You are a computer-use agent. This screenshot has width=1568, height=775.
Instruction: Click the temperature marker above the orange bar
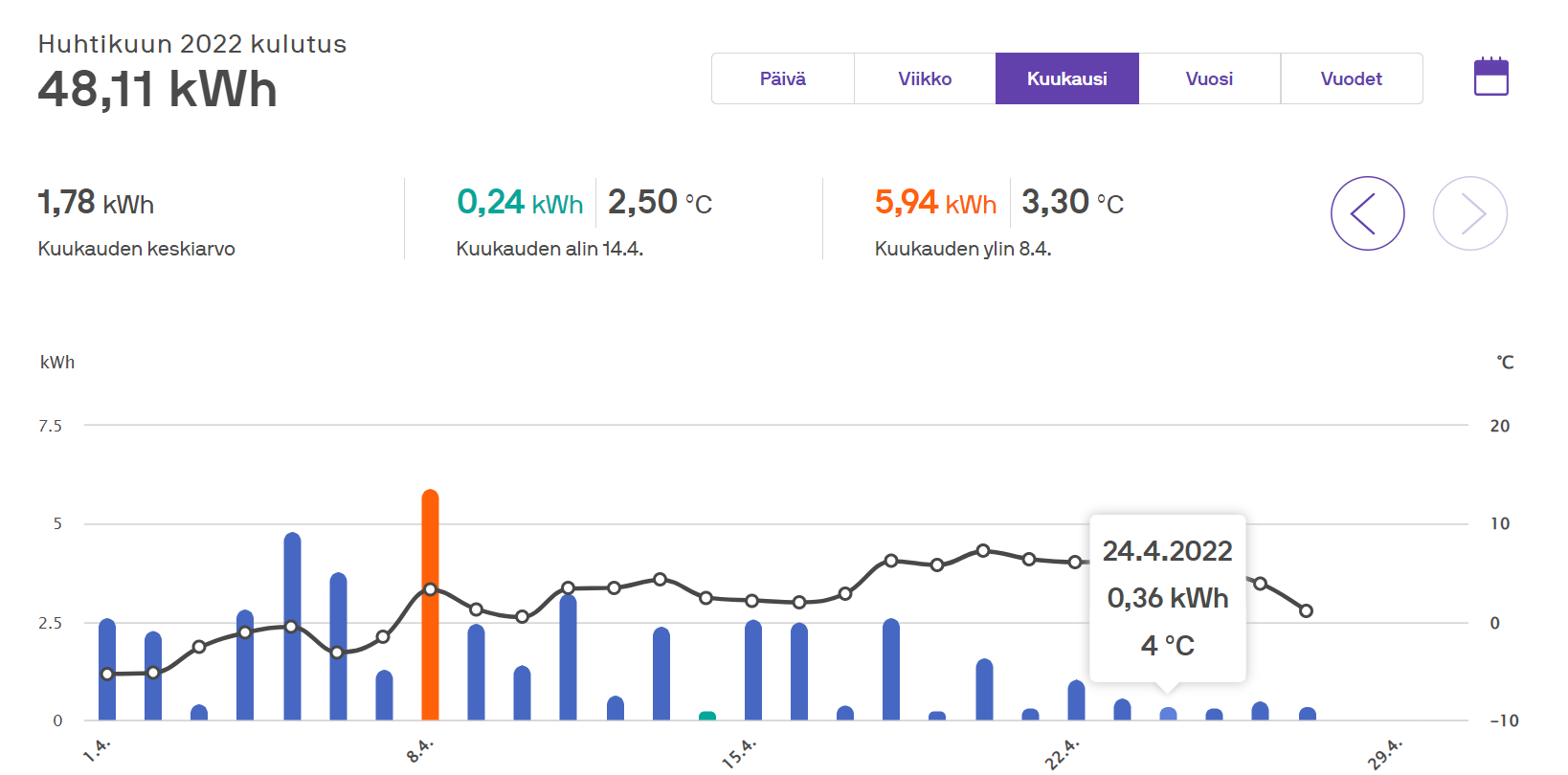pos(430,589)
